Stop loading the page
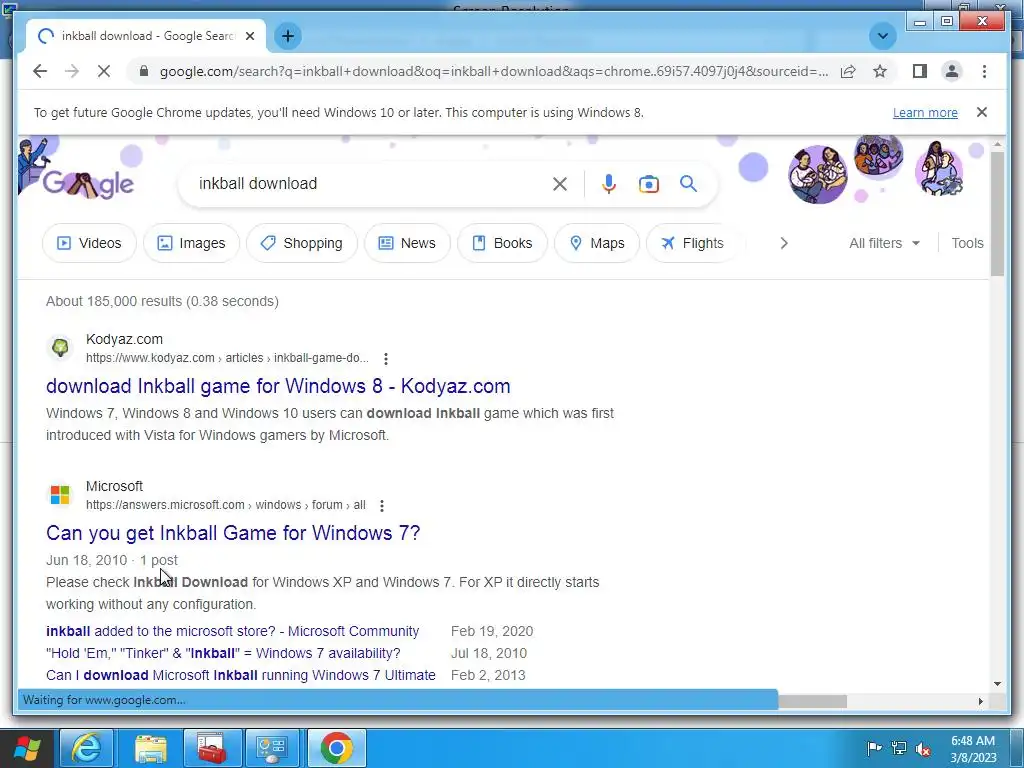The width and height of the screenshot is (1024, 768). [x=104, y=71]
